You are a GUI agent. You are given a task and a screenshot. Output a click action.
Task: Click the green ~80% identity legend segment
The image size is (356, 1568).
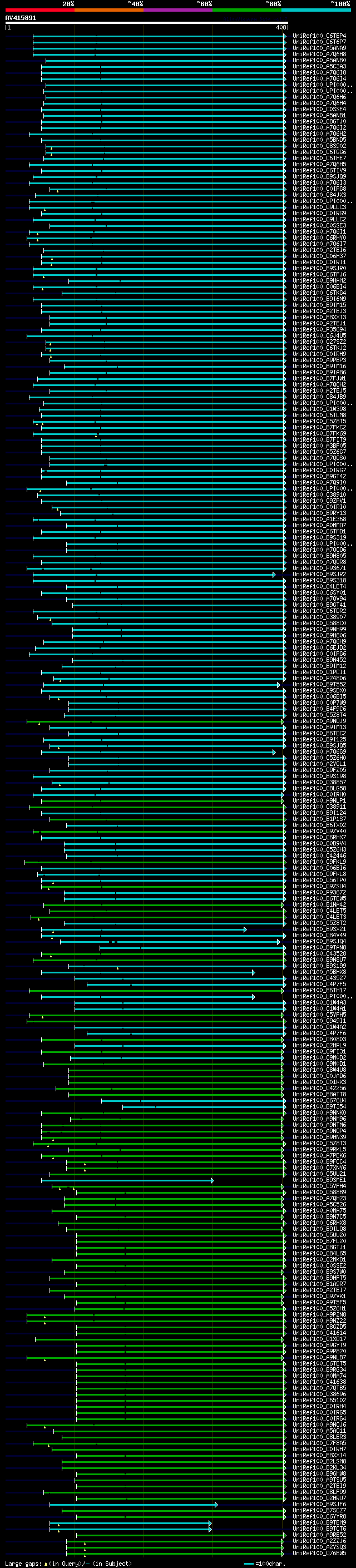pyautogui.click(x=247, y=9)
